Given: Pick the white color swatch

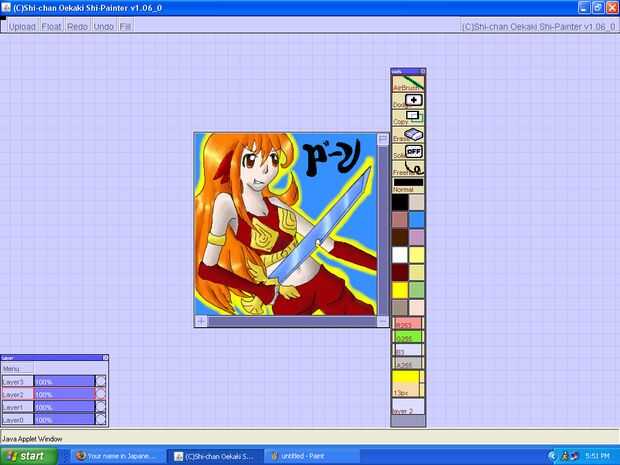Looking at the screenshot, I should click(x=400, y=255).
